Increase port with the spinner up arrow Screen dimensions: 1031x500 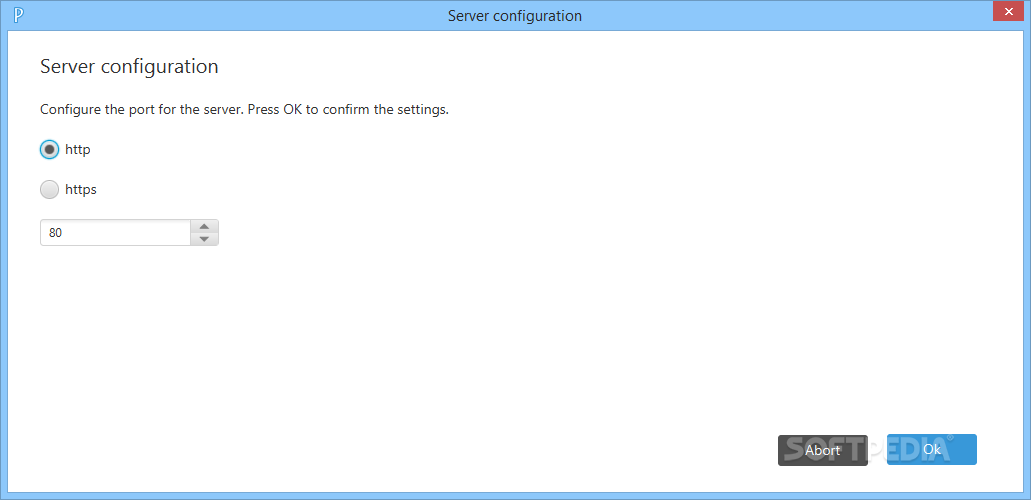204,226
